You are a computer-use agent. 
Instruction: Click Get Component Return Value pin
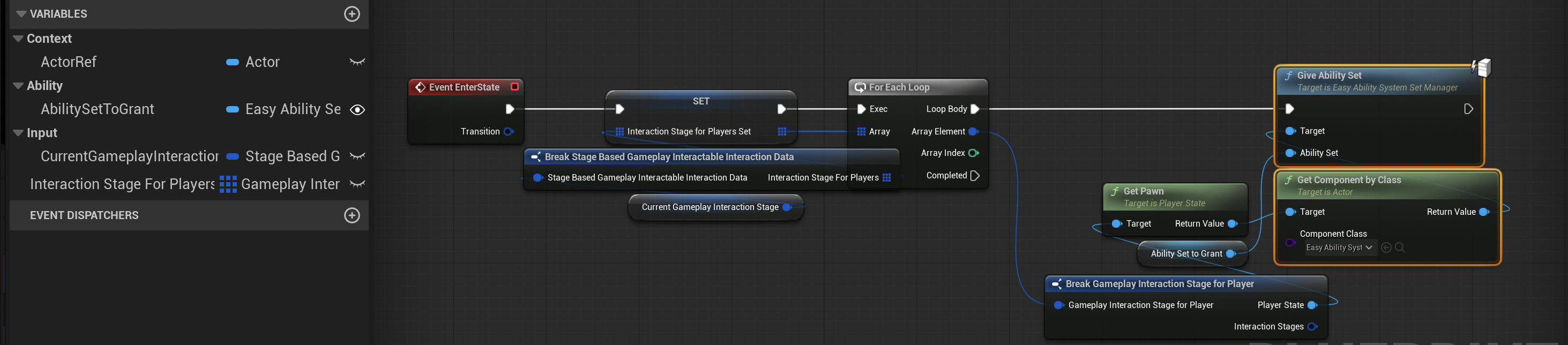[x=1484, y=212]
